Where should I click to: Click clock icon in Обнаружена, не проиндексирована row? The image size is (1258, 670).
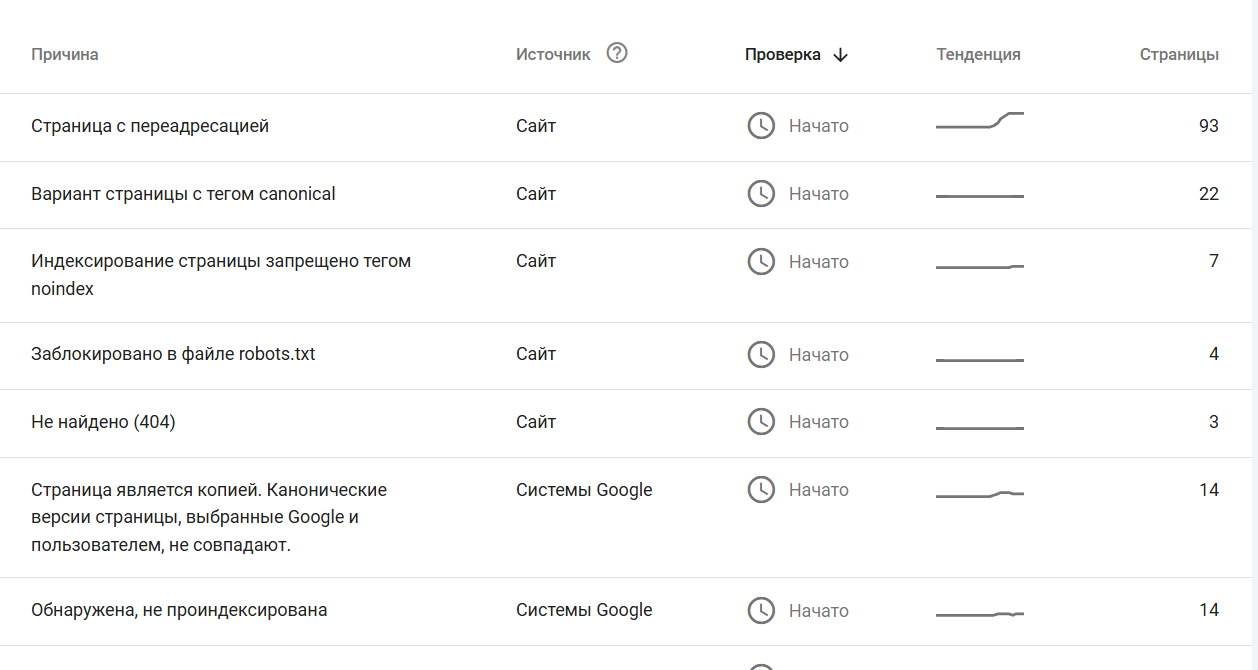click(761, 611)
